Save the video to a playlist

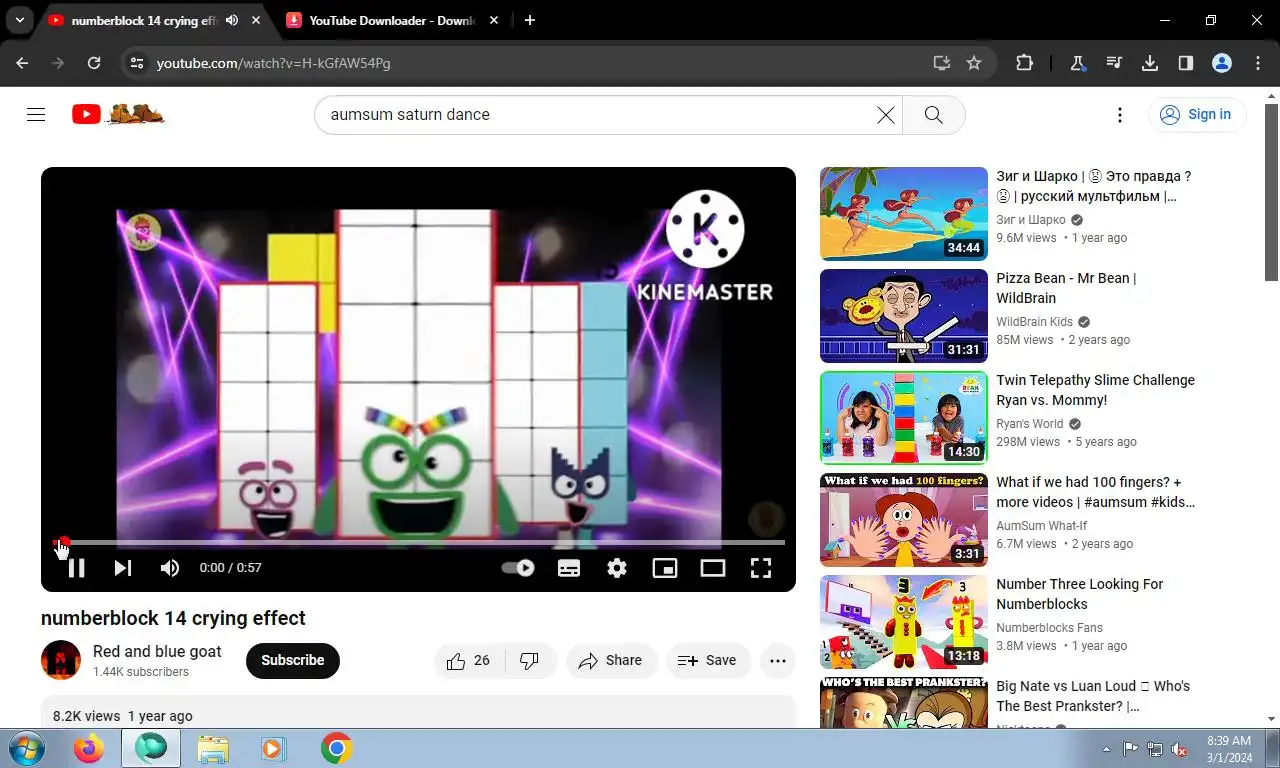(708, 661)
